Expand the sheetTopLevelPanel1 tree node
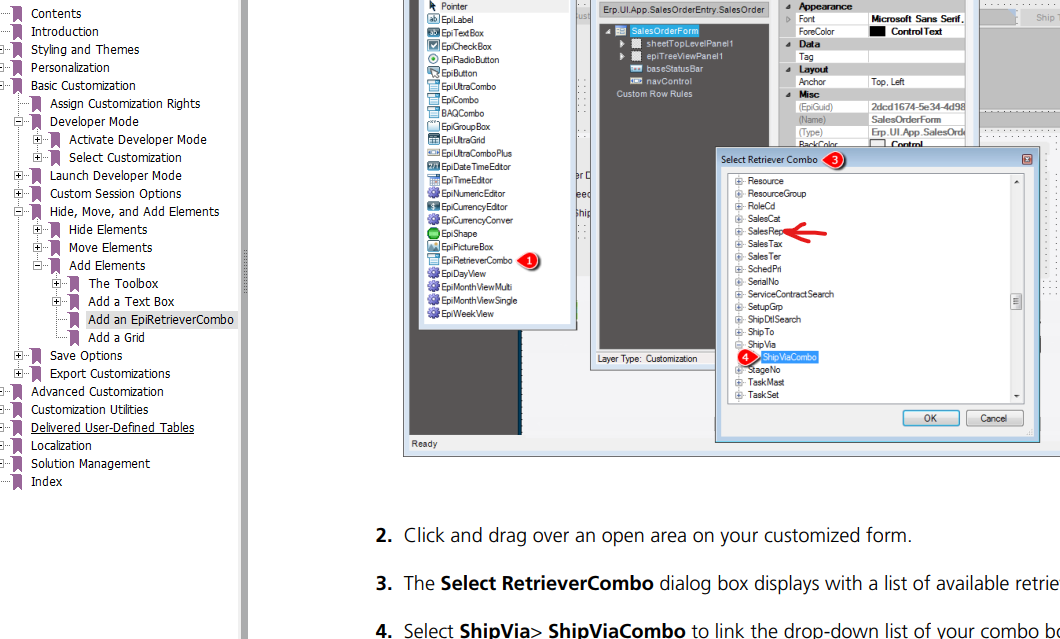The image size is (1060, 639). pyautogui.click(x=622, y=43)
